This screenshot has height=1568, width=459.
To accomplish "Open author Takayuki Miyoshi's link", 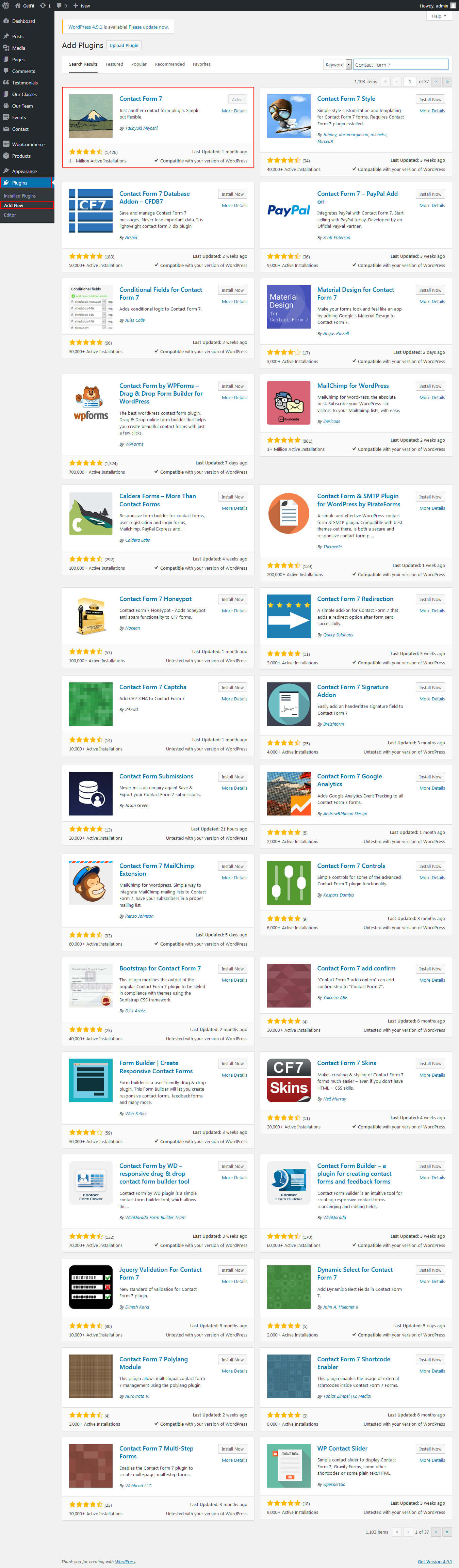I will (x=141, y=128).
